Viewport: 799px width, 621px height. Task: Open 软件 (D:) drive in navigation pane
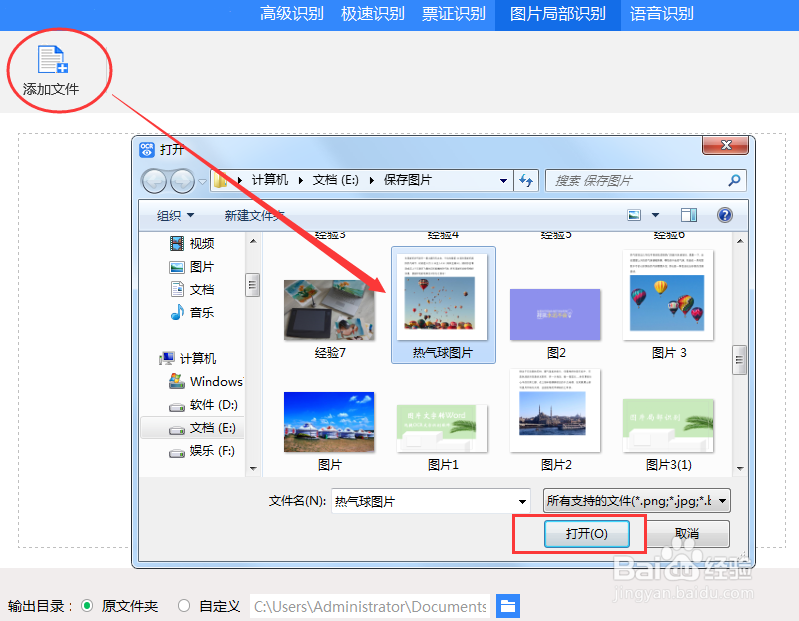click(203, 405)
